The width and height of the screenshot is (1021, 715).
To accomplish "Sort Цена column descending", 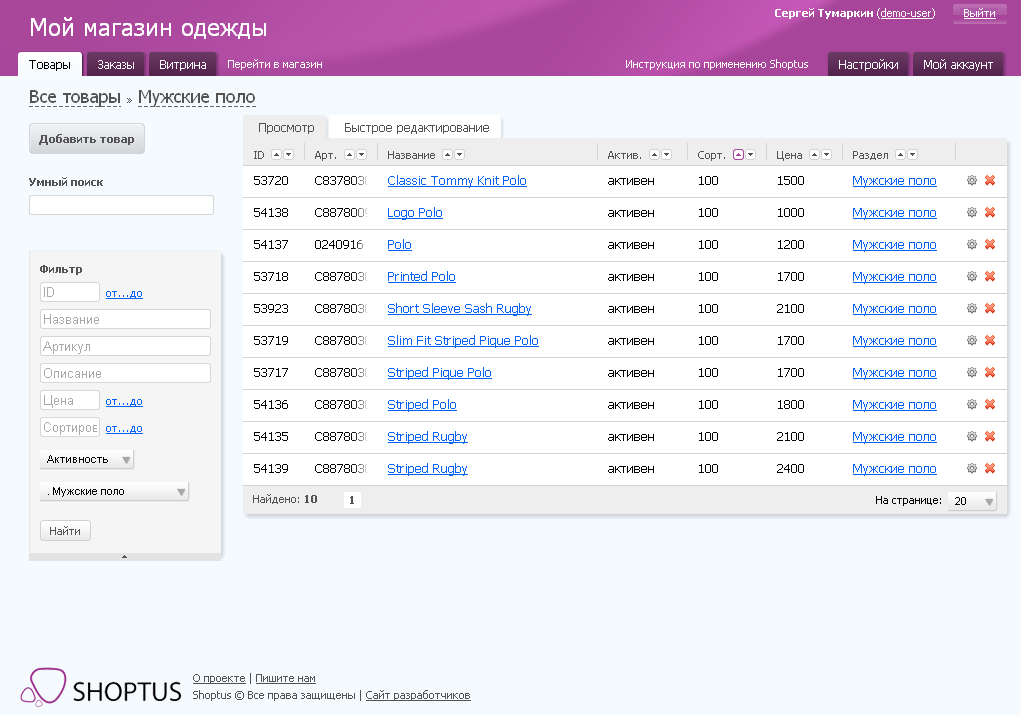I will click(826, 155).
